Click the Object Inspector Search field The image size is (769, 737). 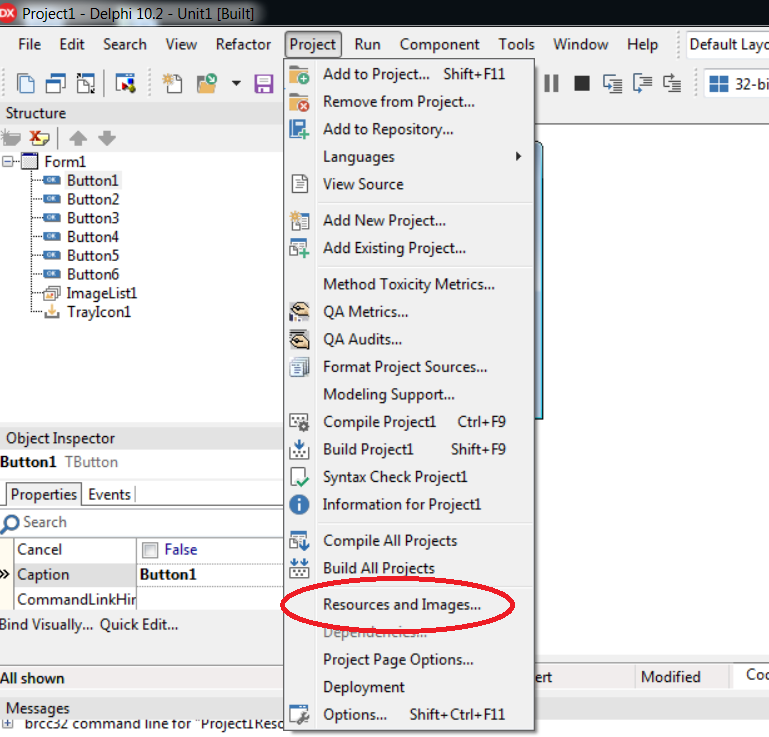142,522
